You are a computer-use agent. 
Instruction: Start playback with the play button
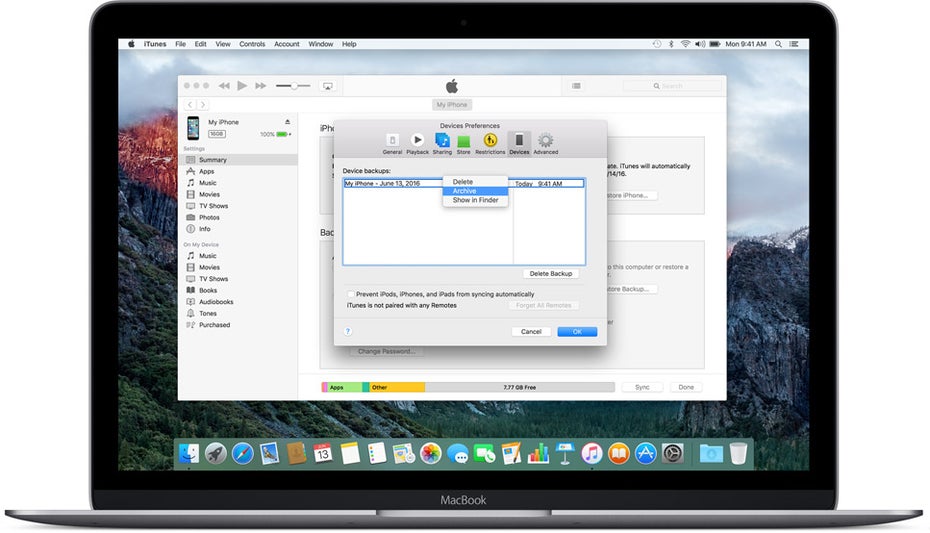242,86
